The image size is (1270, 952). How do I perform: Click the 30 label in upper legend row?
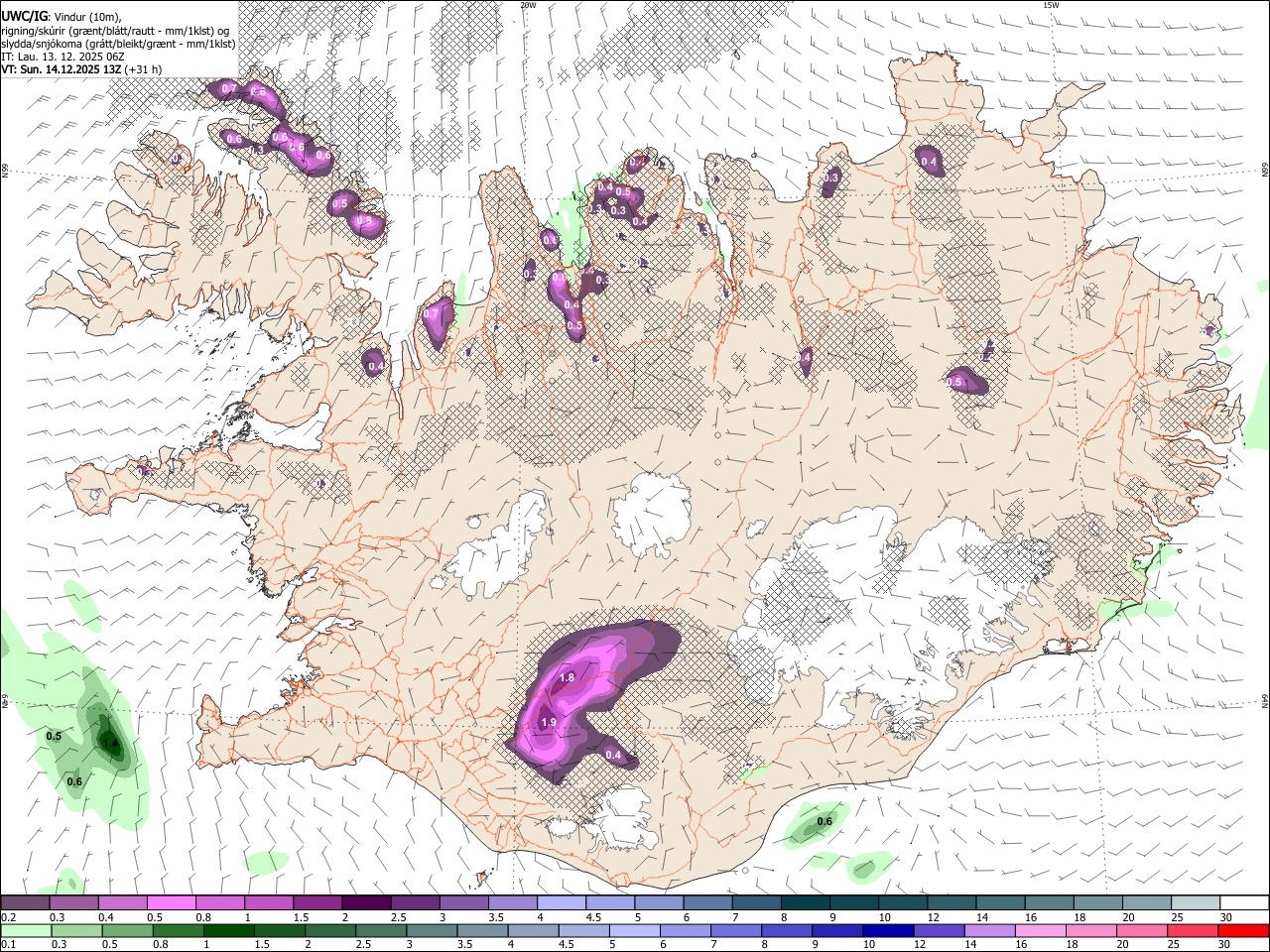[x=1225, y=917]
